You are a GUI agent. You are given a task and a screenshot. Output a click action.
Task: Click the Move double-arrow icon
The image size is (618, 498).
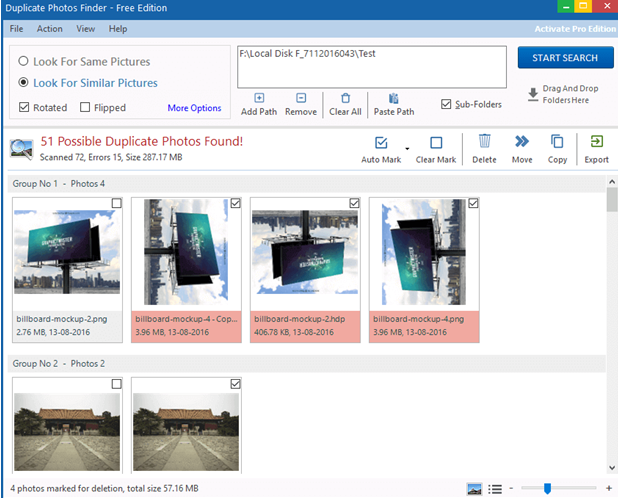tap(522, 141)
